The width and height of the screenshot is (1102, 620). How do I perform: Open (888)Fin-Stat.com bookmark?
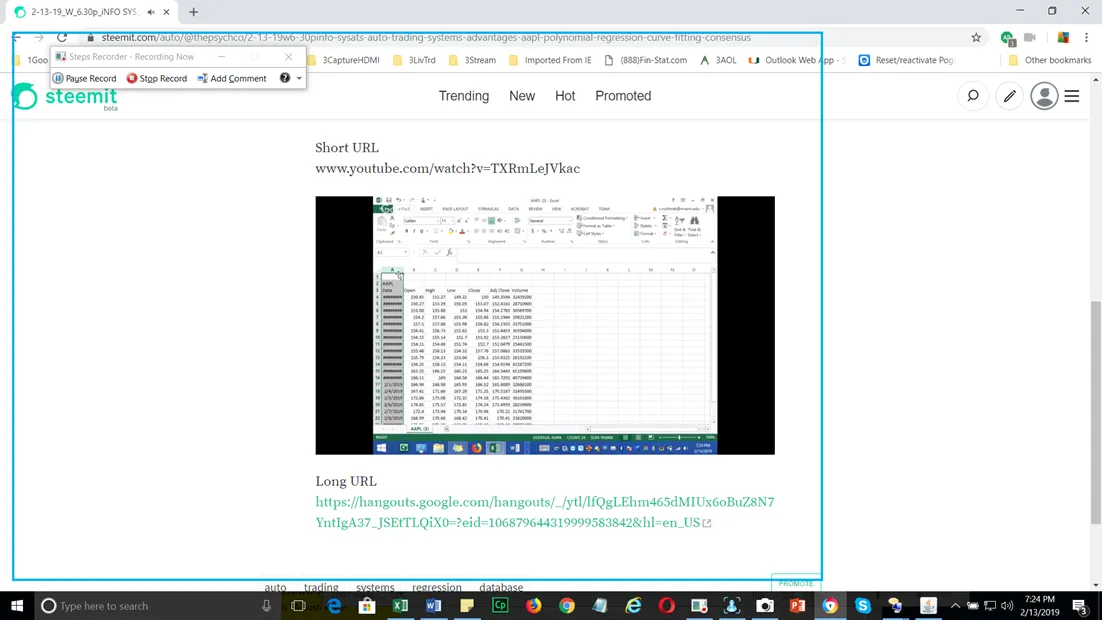645,60
